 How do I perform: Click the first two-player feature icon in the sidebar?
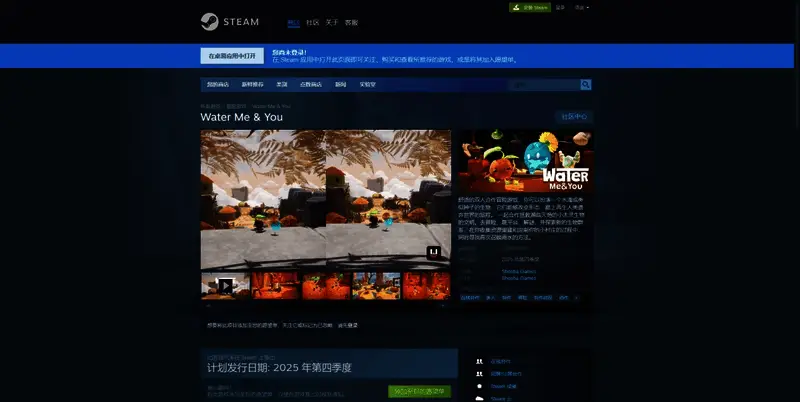point(480,361)
